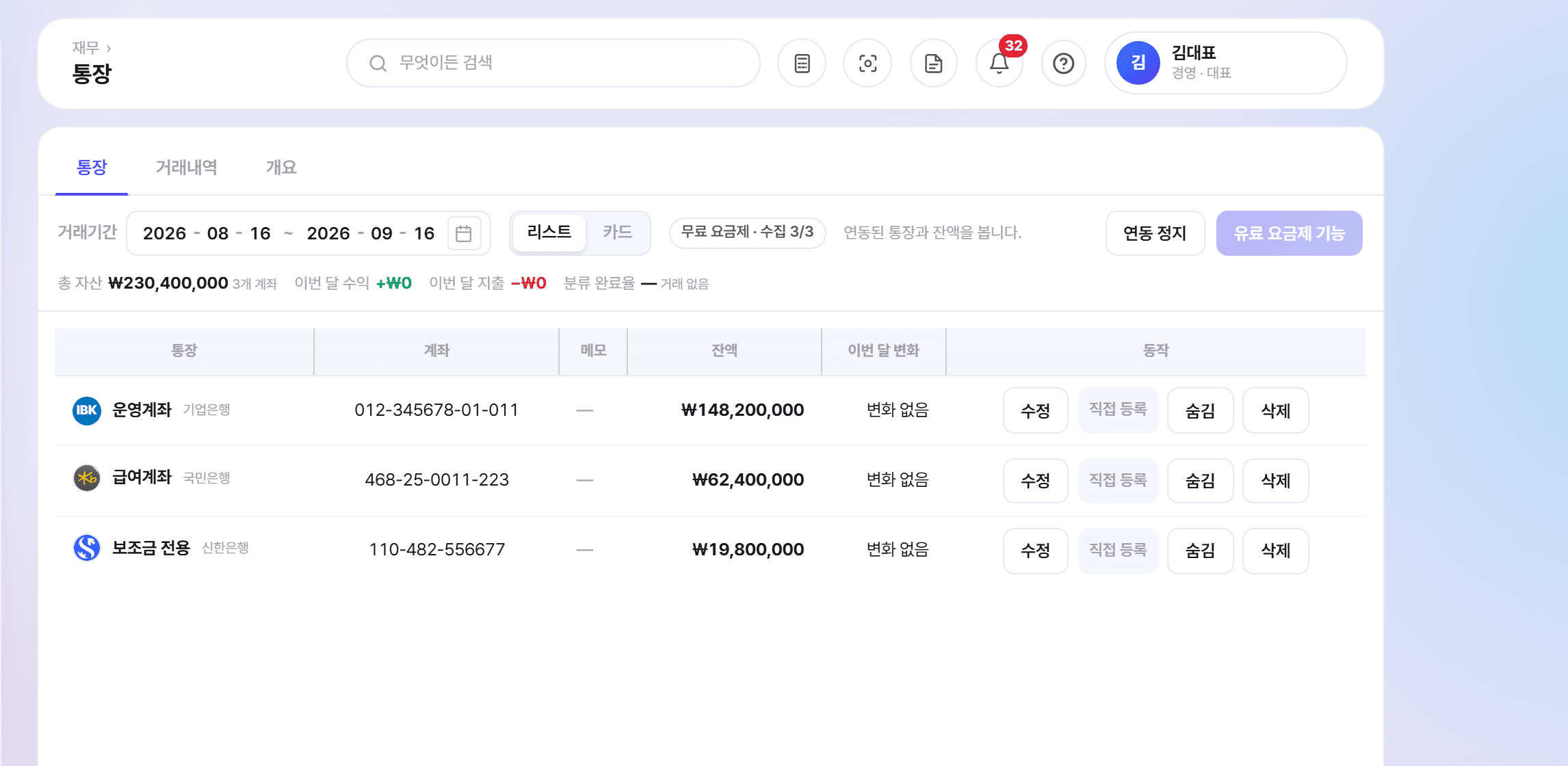The image size is (1568, 766).
Task: Click the 연동 정지 button
Action: 1155,233
